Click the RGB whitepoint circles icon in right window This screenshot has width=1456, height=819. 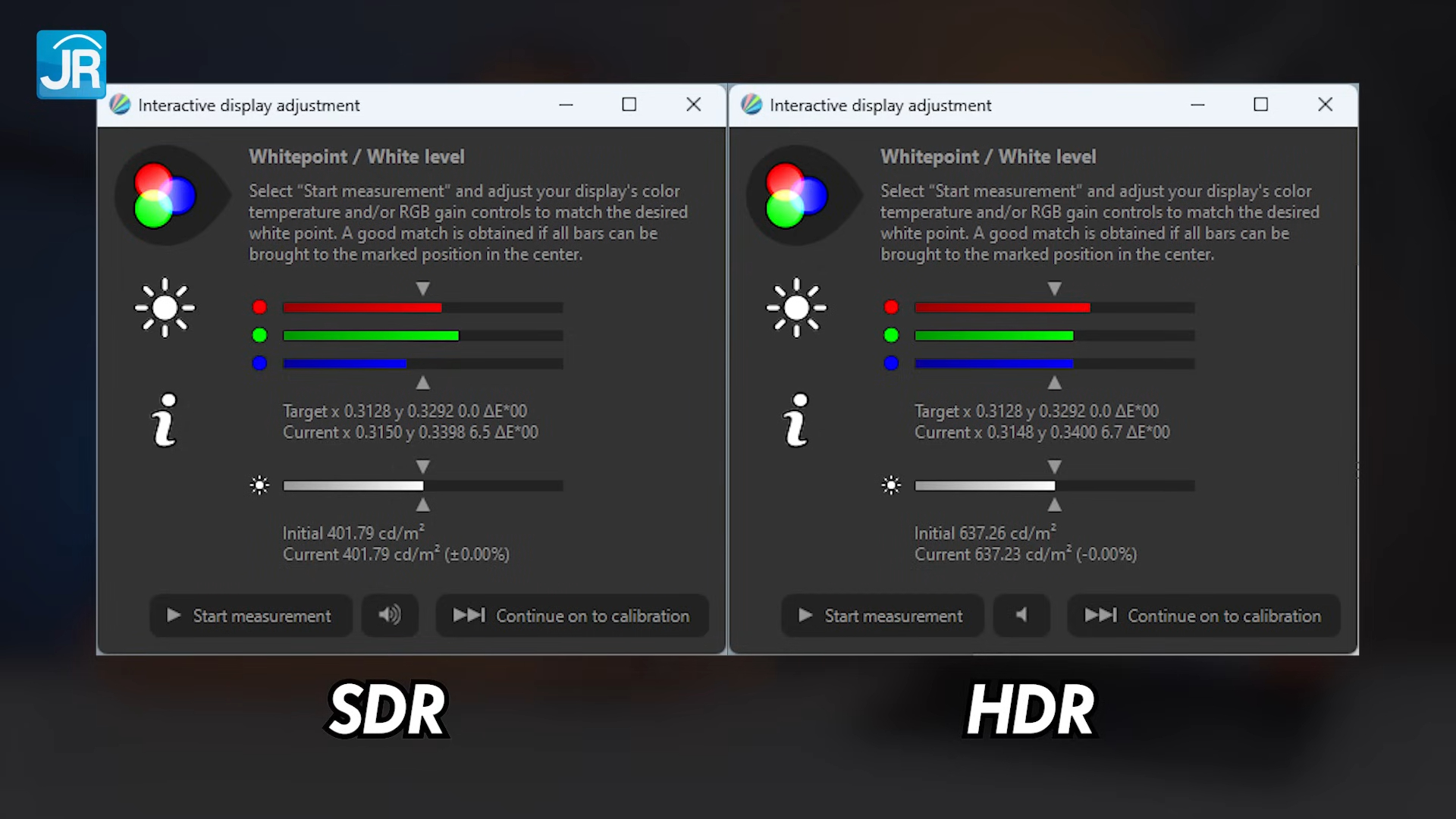click(x=796, y=196)
